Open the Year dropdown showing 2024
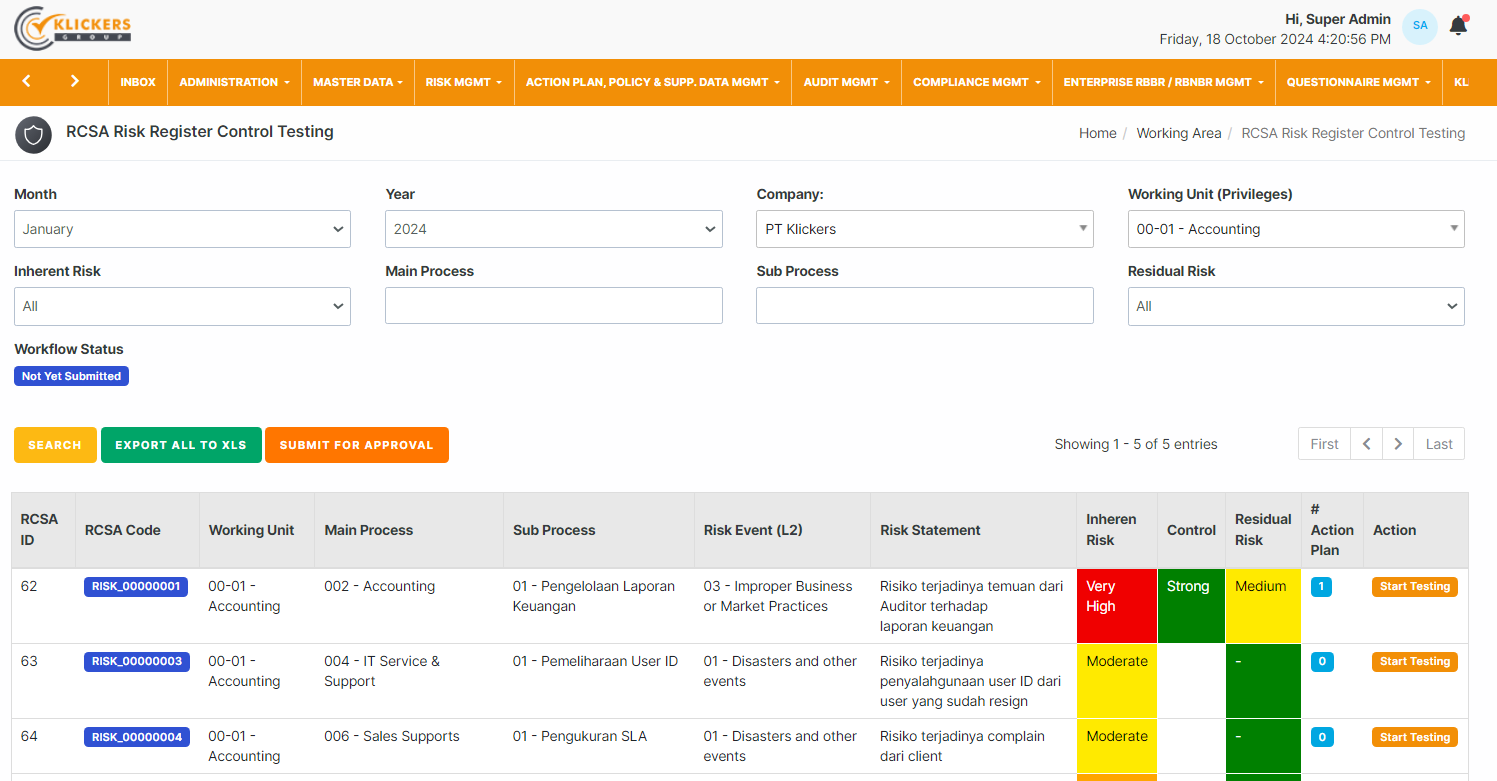The image size is (1497, 781). [554, 229]
